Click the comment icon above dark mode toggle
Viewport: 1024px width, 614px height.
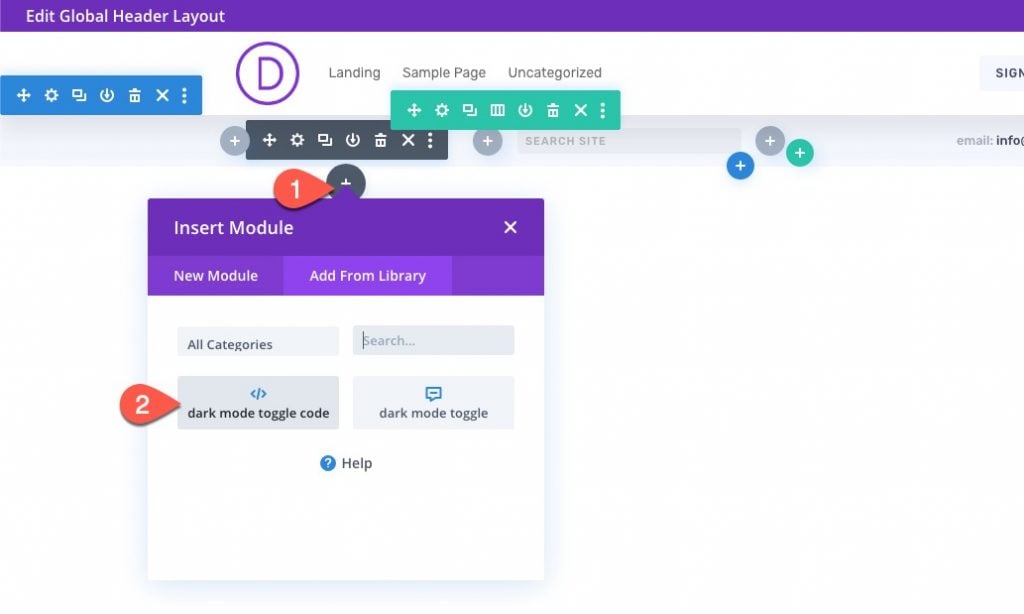[x=433, y=392]
